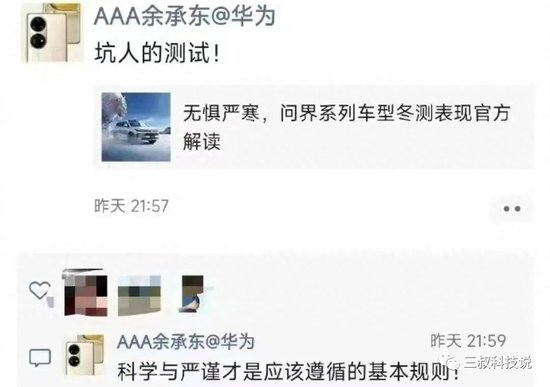This screenshot has width=550, height=387.
Task: Open article 无惧严寒，问界系列车型冬测表现官方解读
Action: (x=346, y=127)
